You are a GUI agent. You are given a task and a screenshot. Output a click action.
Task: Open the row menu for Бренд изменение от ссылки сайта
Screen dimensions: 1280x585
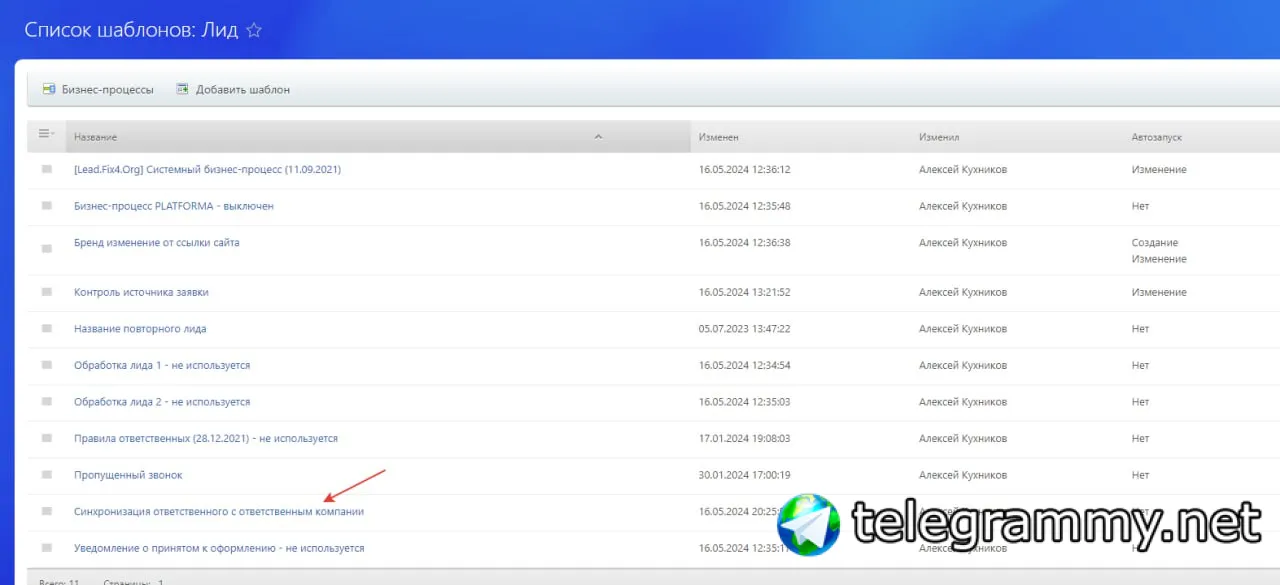click(46, 249)
